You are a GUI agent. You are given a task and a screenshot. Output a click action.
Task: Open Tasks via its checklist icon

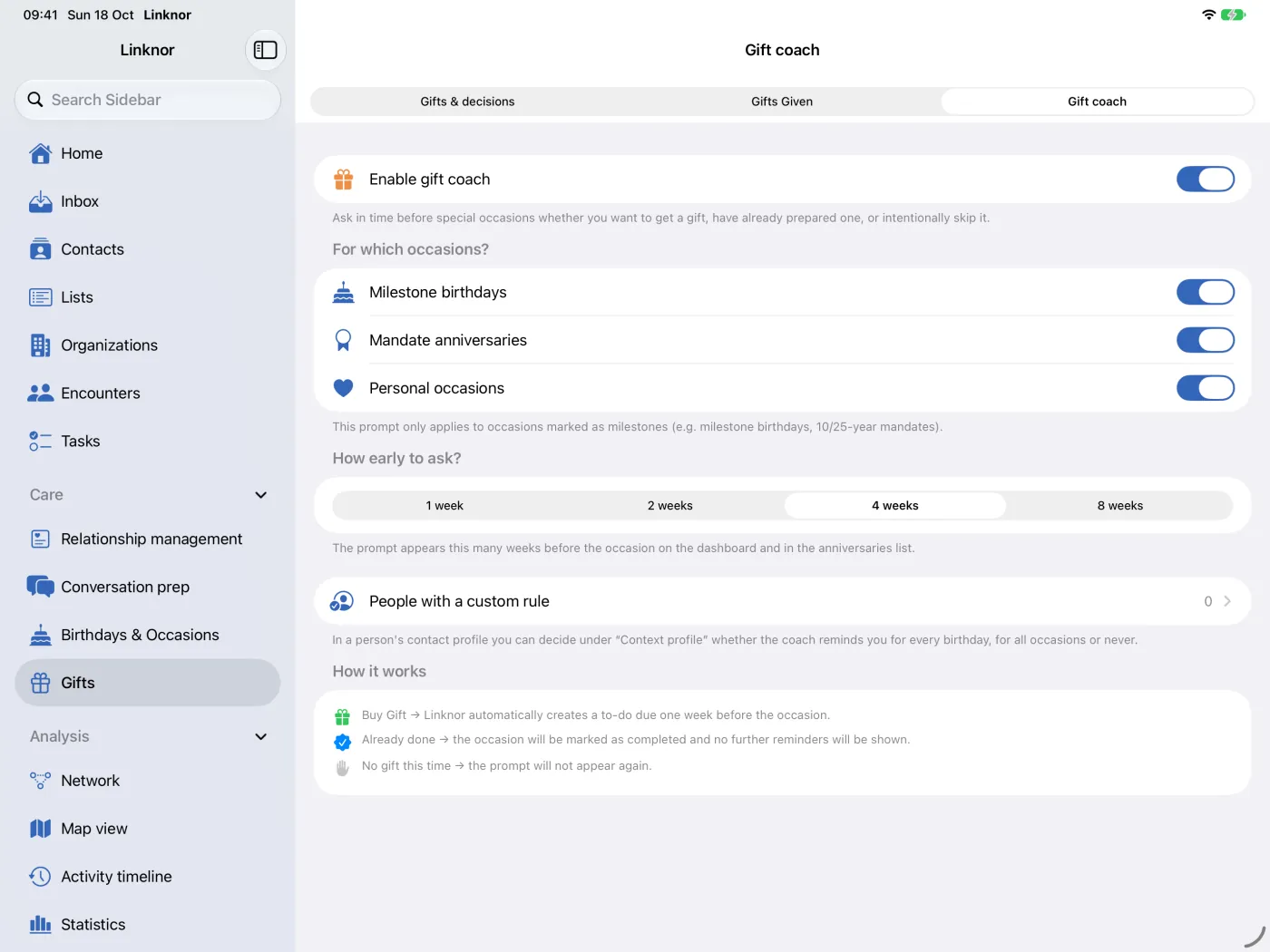tap(41, 442)
